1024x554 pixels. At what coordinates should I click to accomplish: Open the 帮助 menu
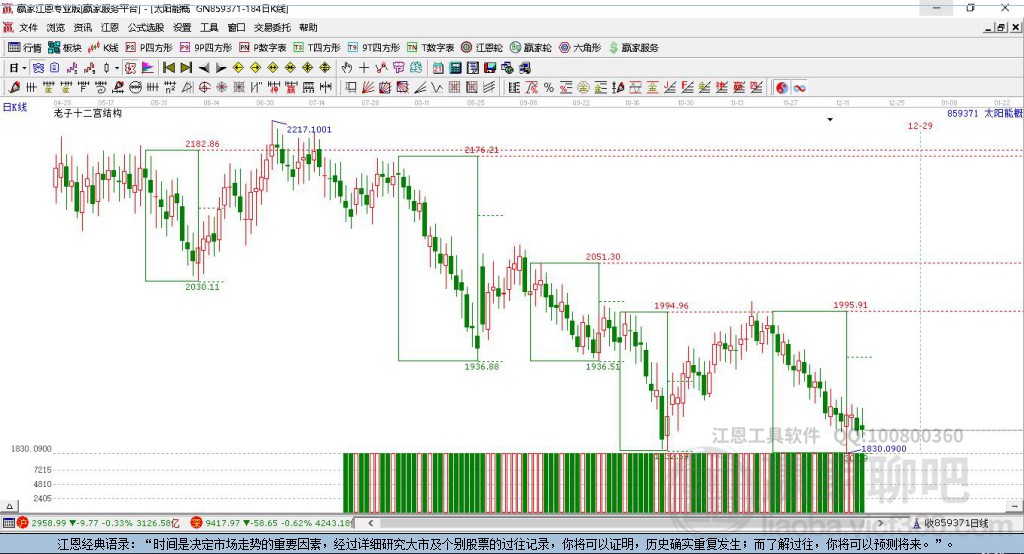[308, 27]
